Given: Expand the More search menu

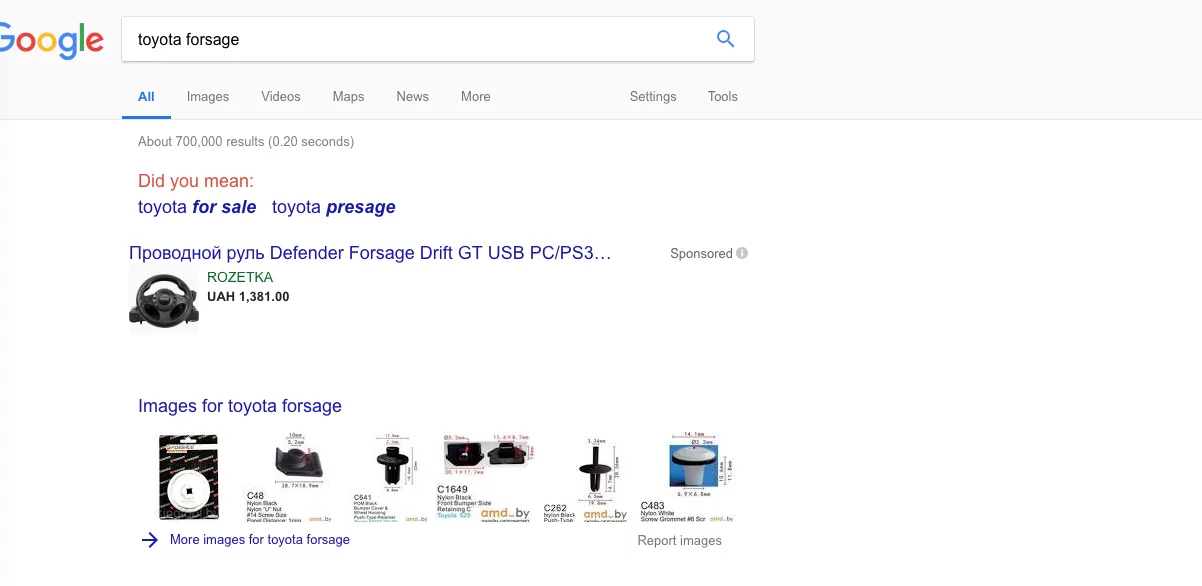Looking at the screenshot, I should (476, 97).
